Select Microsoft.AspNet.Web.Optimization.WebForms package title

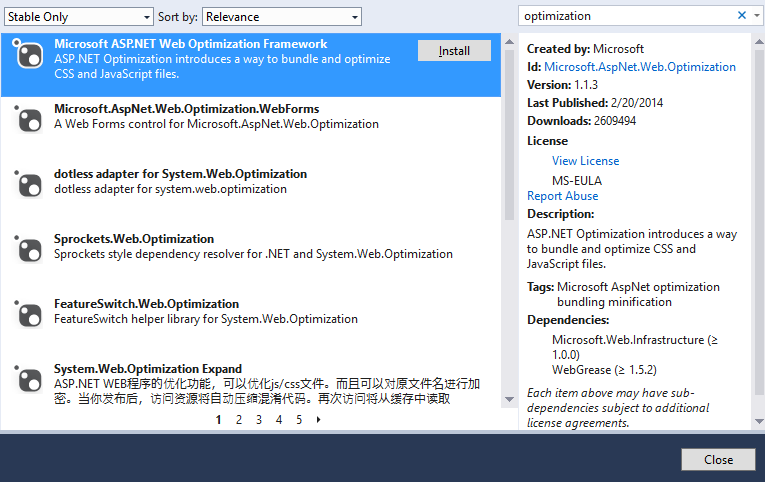[186, 109]
